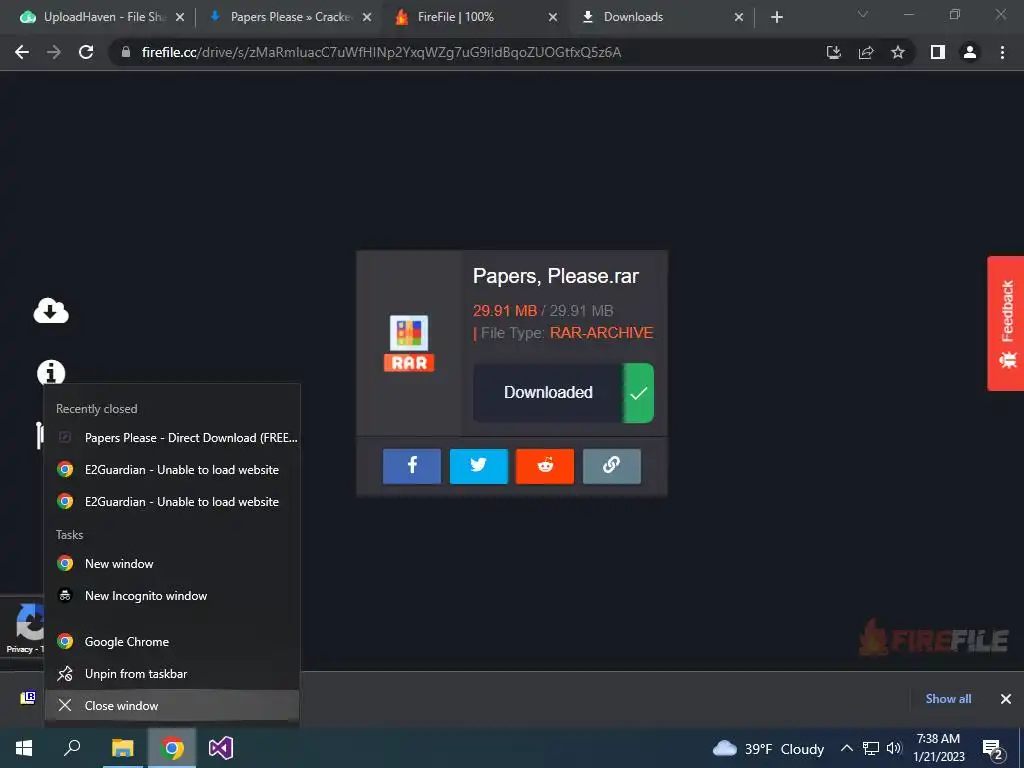Dismiss the downloads bar with X
This screenshot has height=768, width=1024.
point(1006,699)
